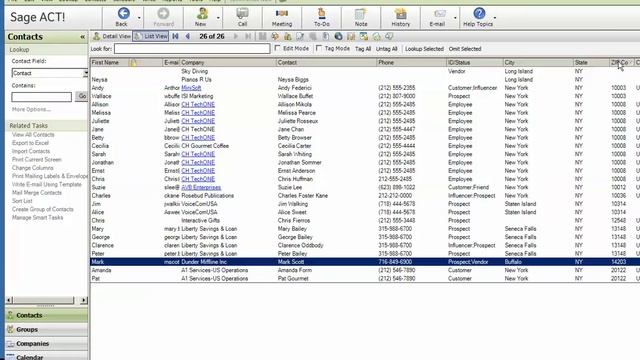Open Help Topics icon

tap(480, 14)
